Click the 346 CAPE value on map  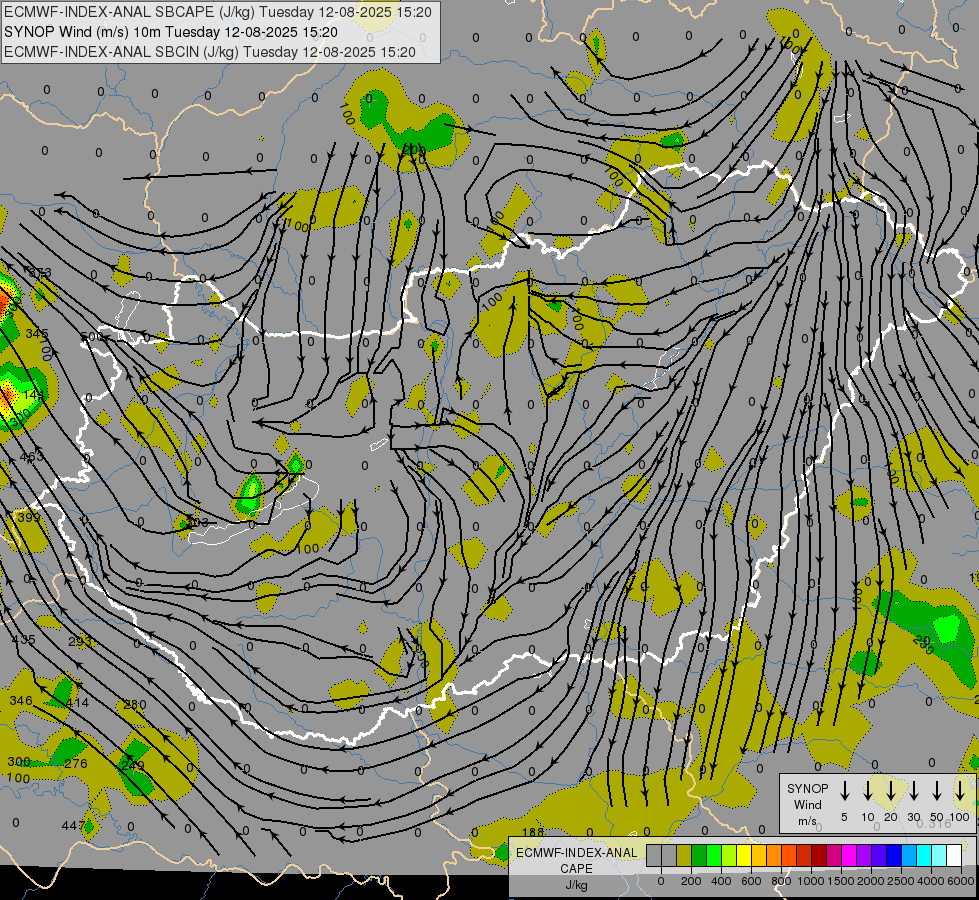(x=21, y=701)
